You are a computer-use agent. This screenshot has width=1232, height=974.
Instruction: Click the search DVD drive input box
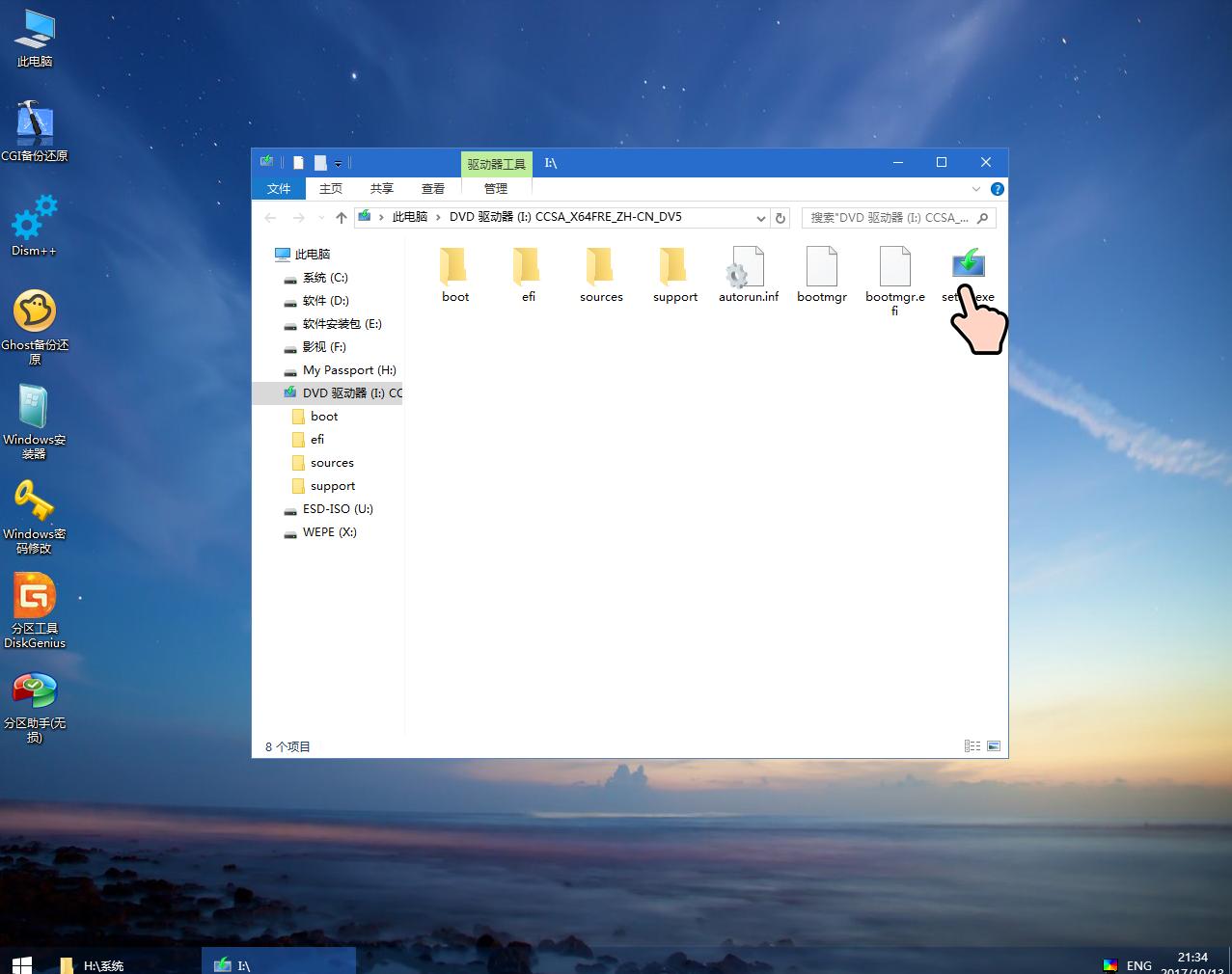888,218
